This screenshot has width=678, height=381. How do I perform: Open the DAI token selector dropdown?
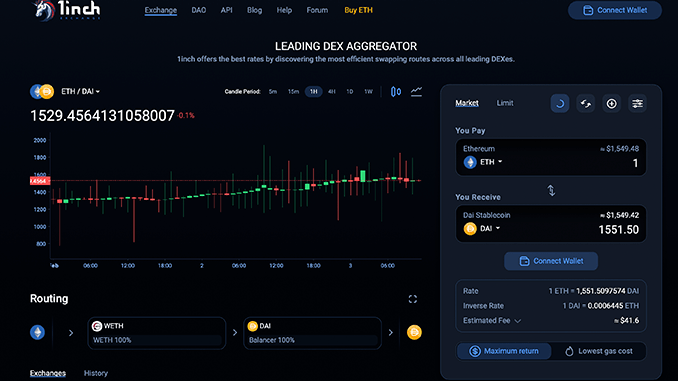coord(490,229)
